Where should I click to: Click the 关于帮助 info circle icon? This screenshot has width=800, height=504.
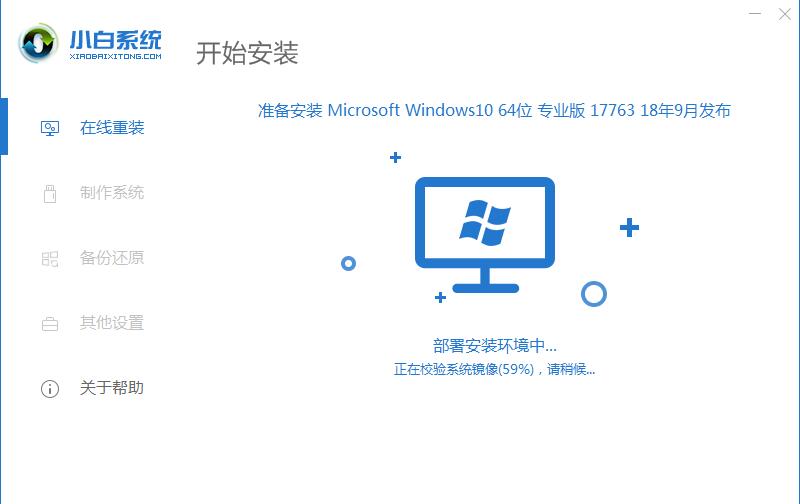[x=49, y=389]
